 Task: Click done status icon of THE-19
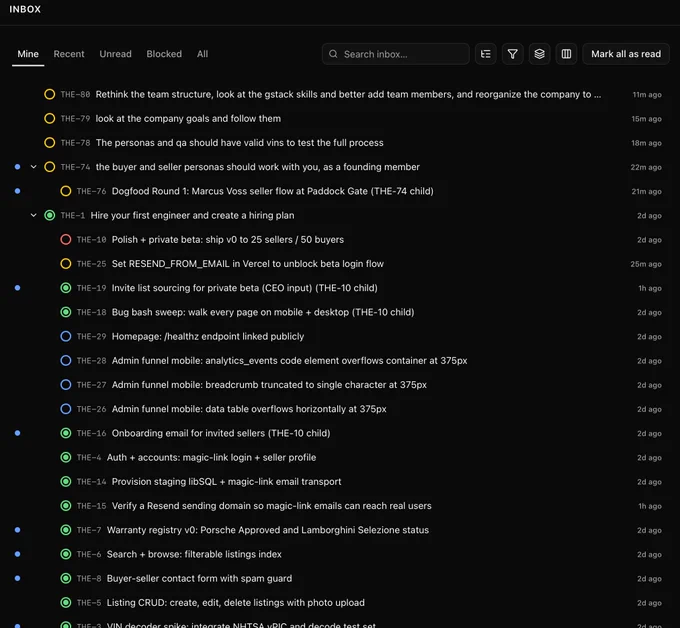tap(65, 288)
